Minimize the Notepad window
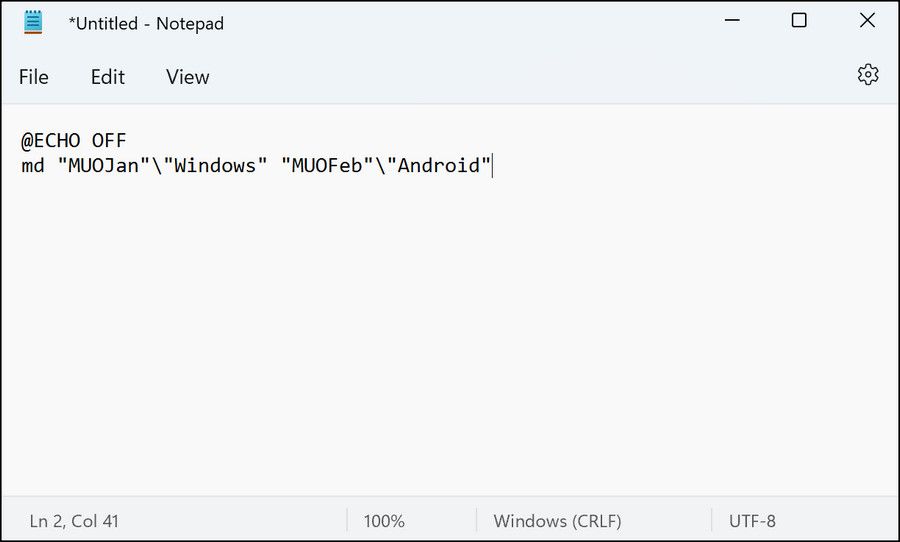900x542 pixels. point(730,21)
